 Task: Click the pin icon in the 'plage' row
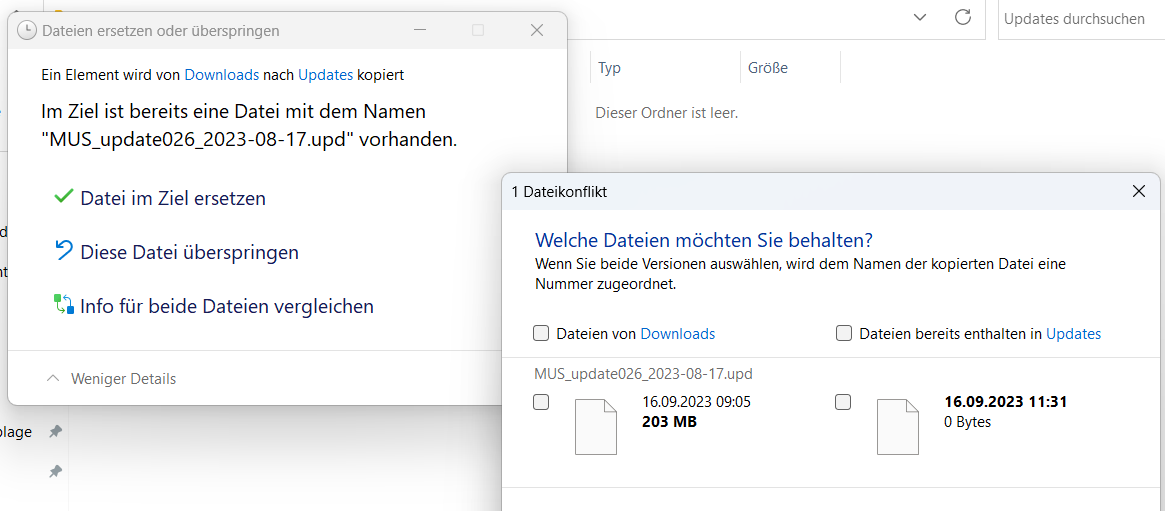[55, 432]
